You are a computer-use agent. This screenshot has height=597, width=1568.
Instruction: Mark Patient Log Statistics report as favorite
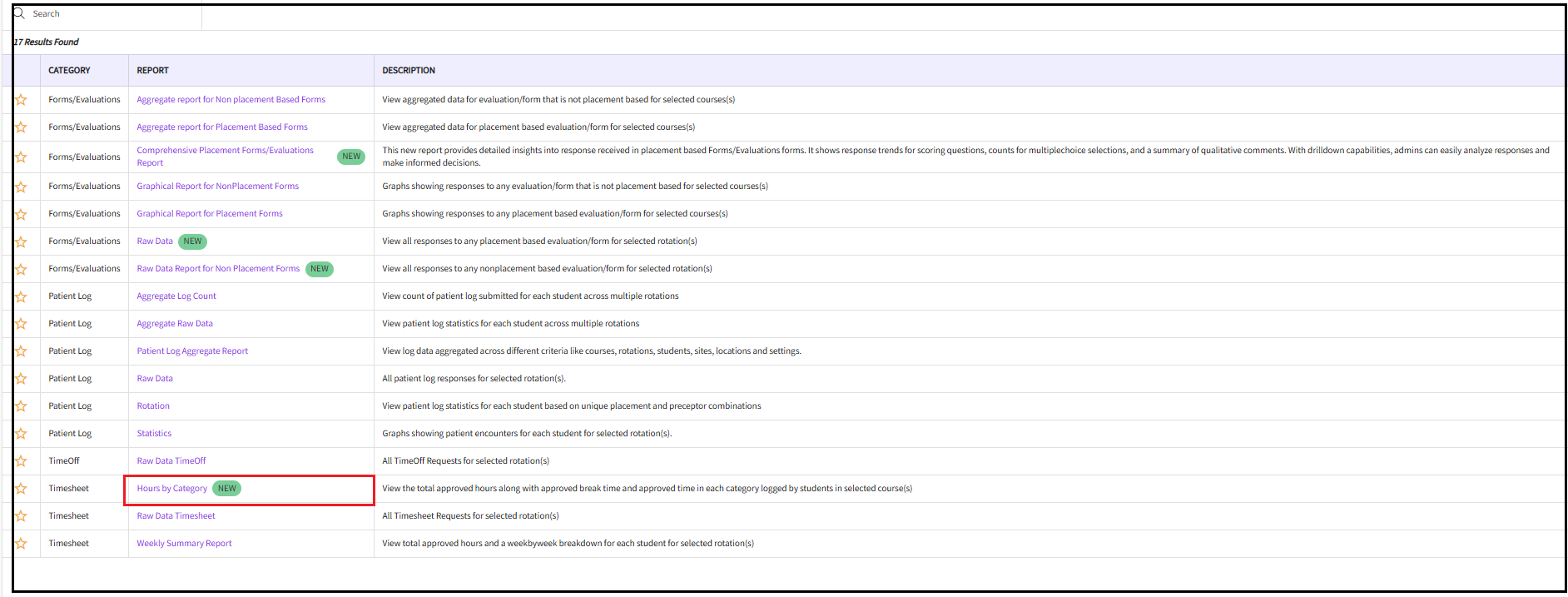[x=21, y=434]
